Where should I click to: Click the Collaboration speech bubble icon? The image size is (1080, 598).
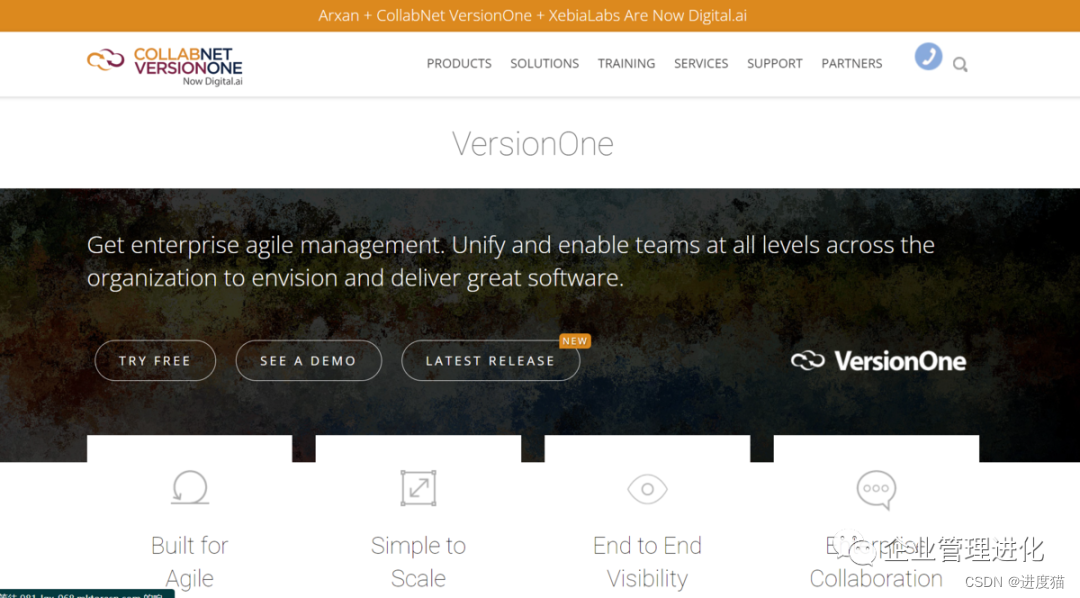point(876,489)
